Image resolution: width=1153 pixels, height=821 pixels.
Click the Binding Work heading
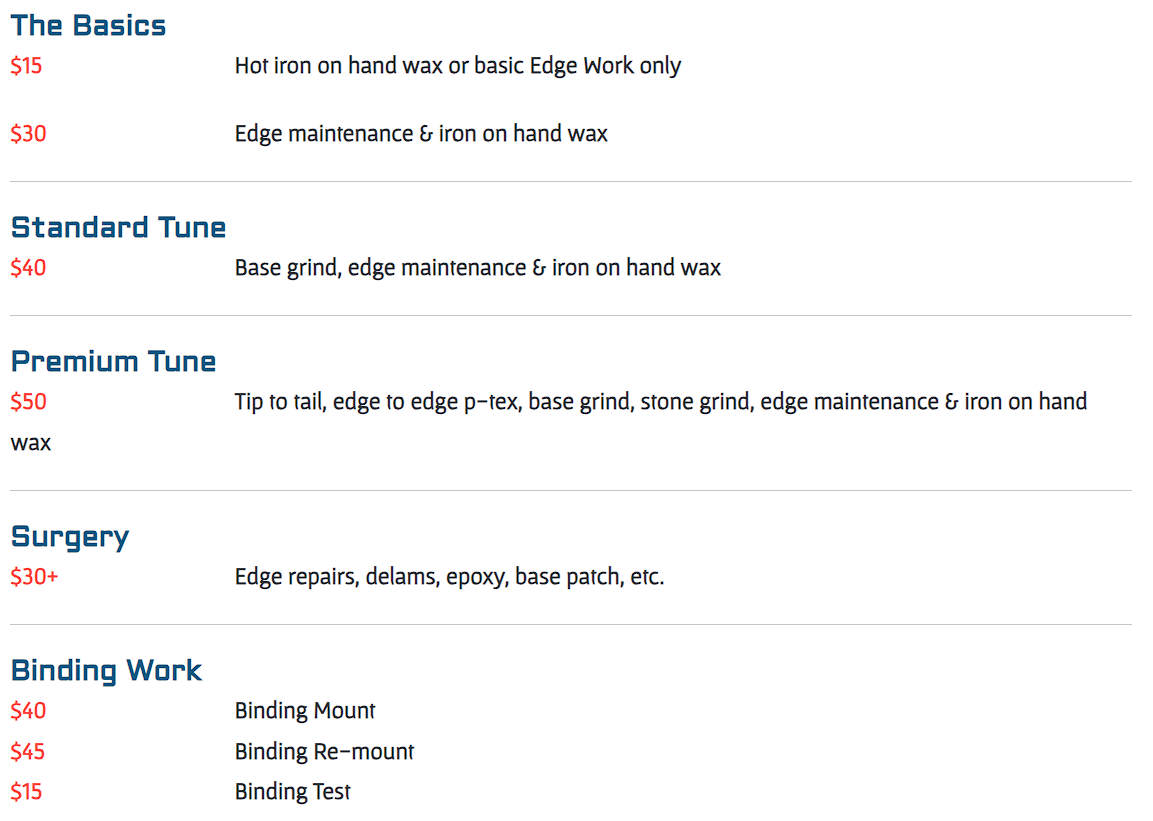click(x=106, y=671)
